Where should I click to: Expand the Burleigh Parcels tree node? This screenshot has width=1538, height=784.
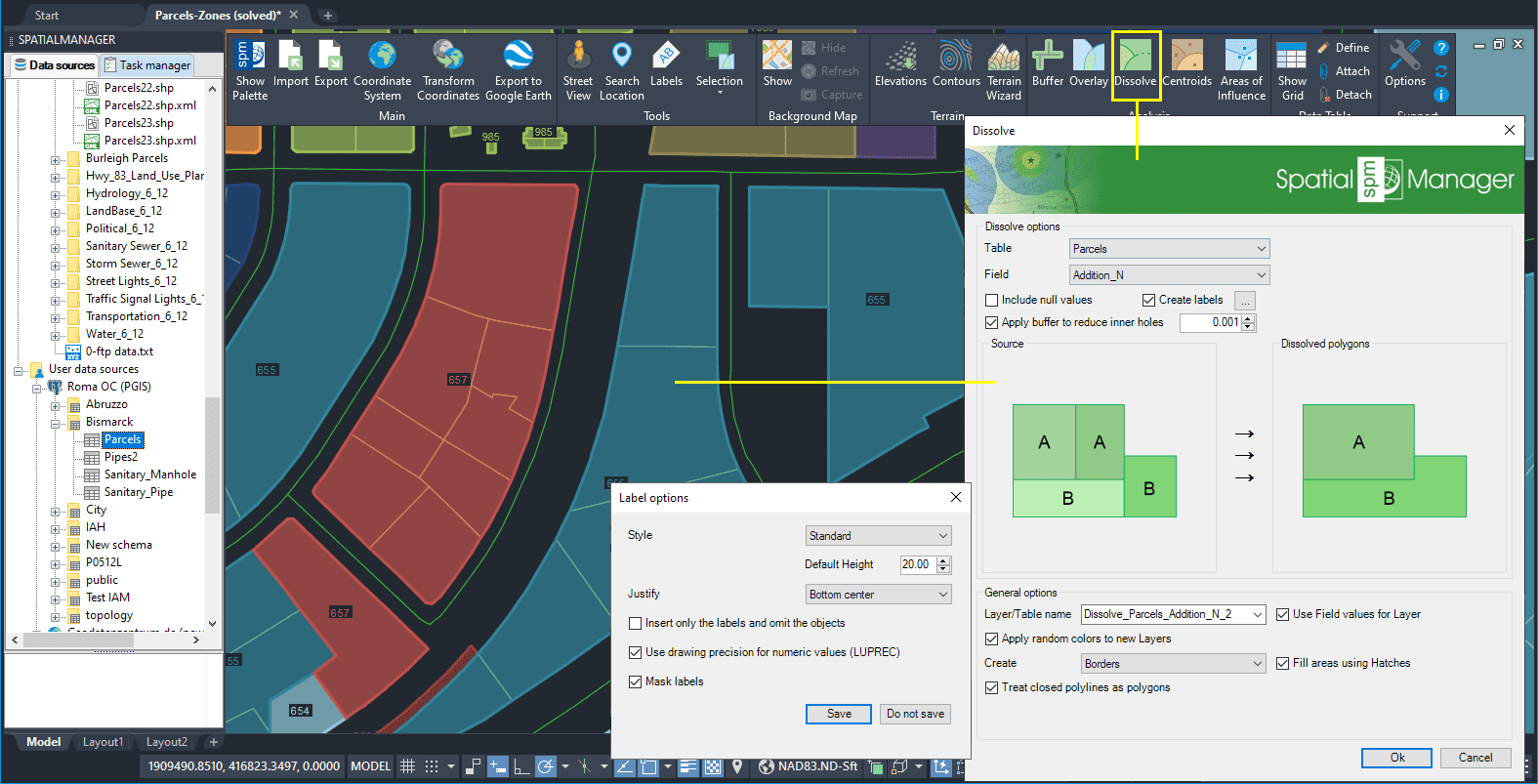pos(56,159)
